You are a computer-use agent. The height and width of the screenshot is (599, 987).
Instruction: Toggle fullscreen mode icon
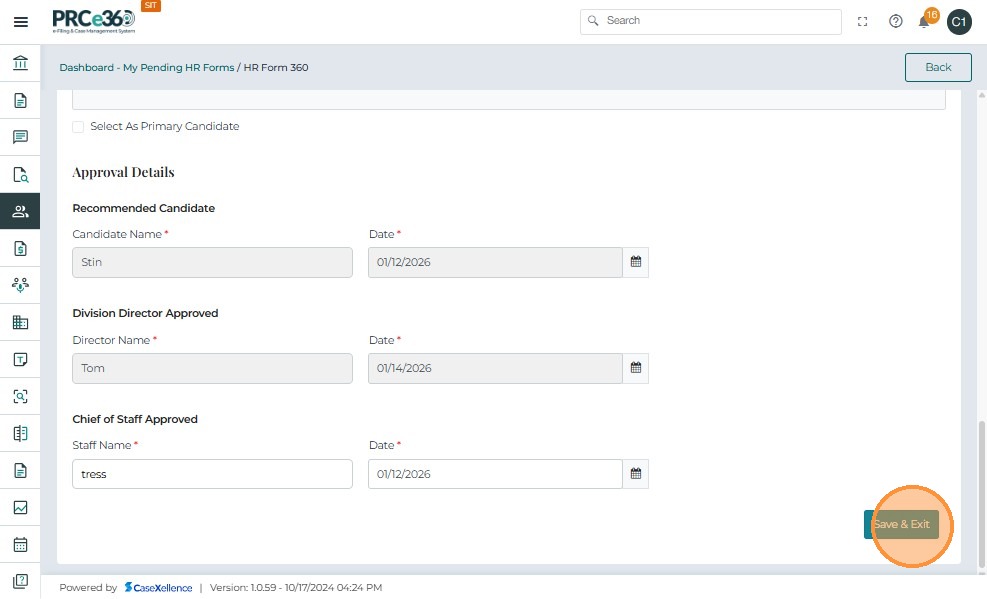(863, 22)
